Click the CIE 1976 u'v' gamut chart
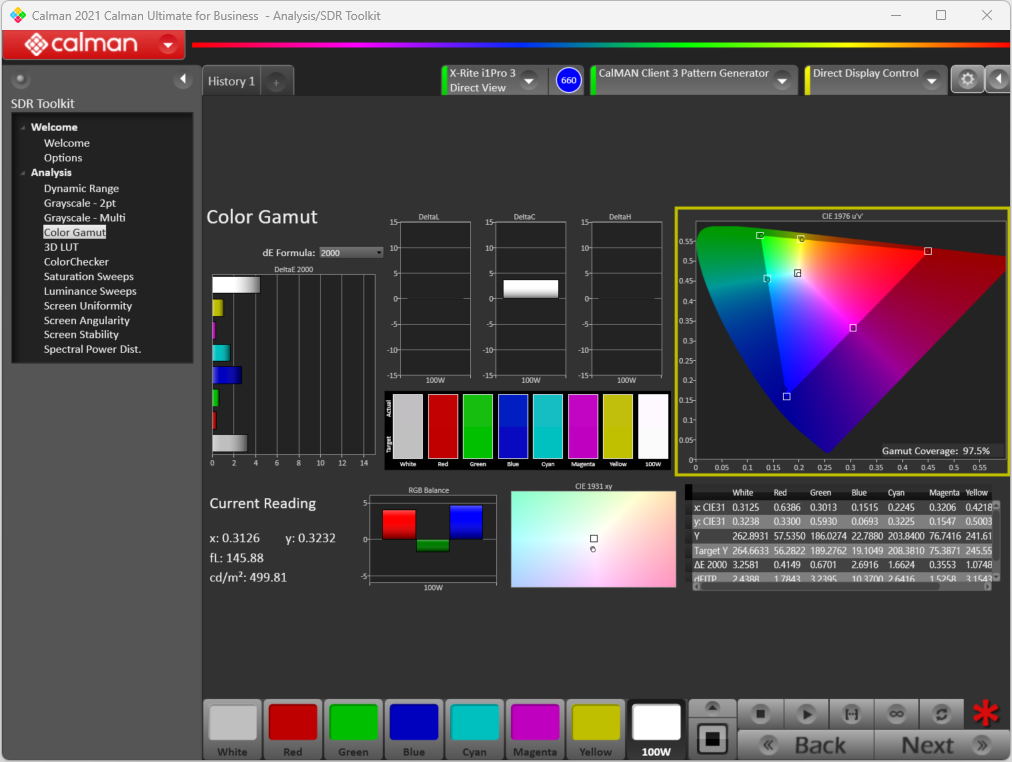The width and height of the screenshot is (1012, 762). (843, 341)
